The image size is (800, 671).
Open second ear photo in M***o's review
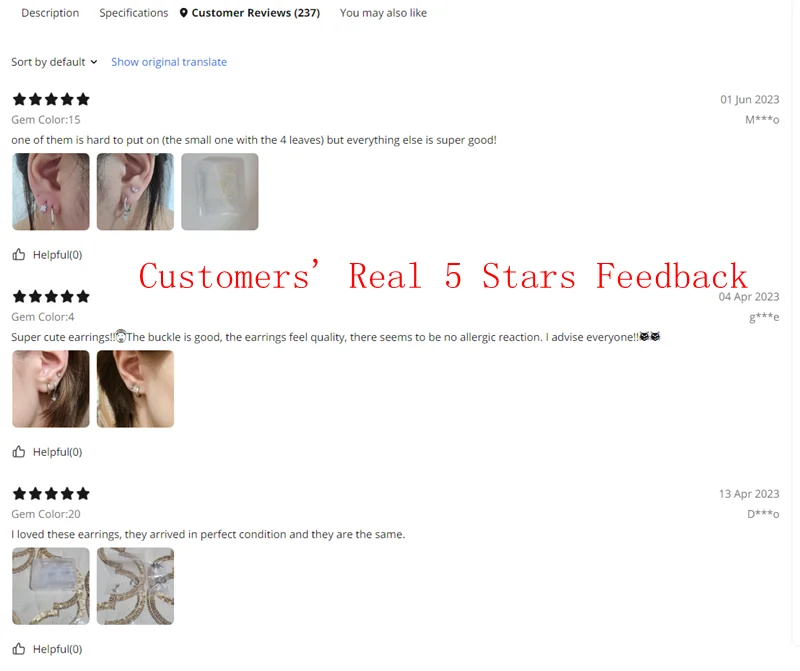(135, 191)
